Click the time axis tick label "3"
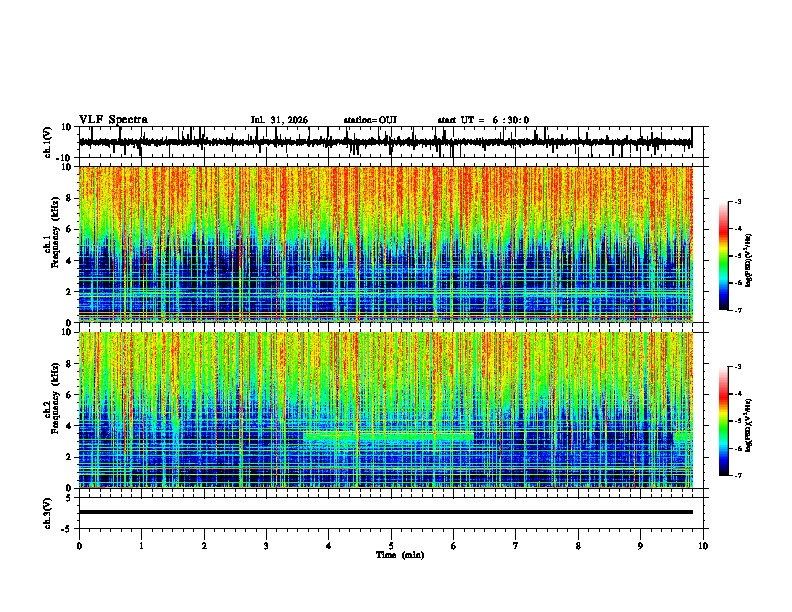792x612 pixels. coord(266,546)
